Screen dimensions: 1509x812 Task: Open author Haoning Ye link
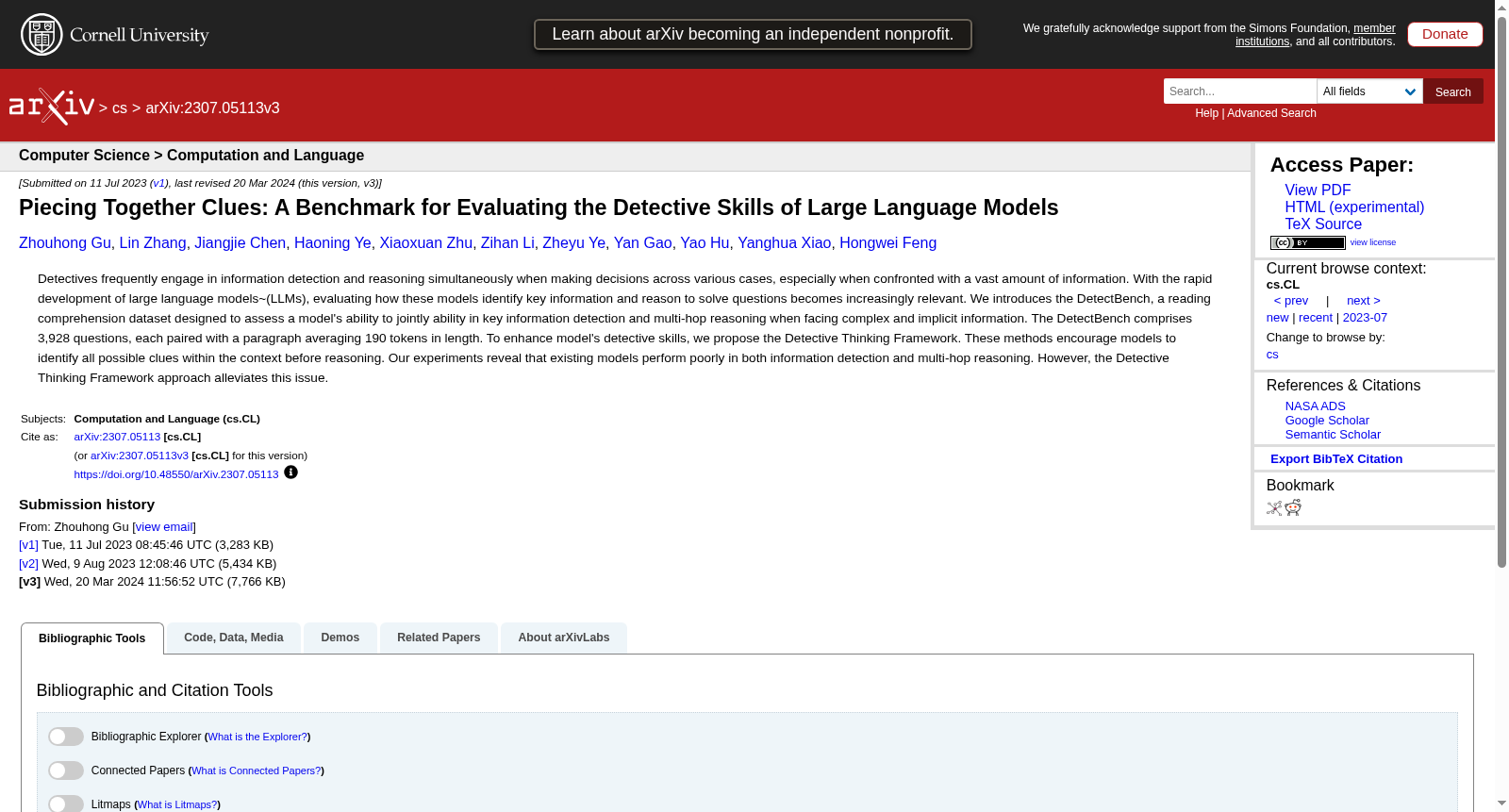tap(333, 243)
